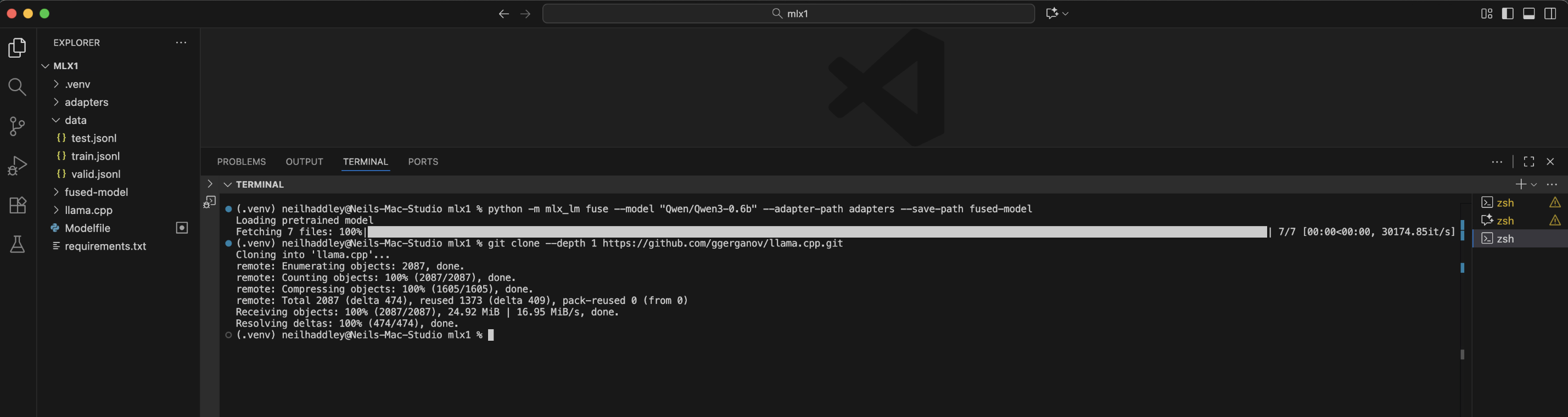Toggle bottom panel visibility
1568x417 pixels.
1529,13
